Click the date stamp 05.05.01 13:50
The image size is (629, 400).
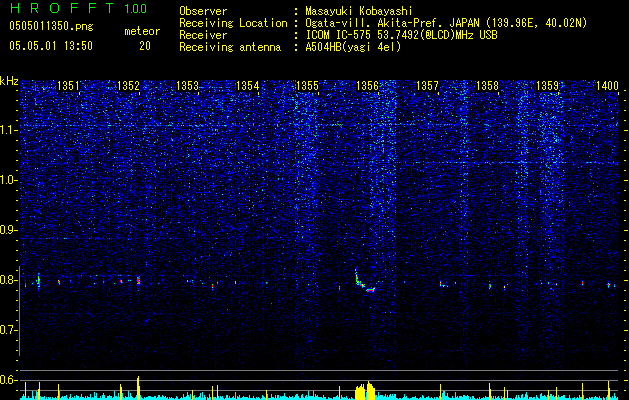click(x=51, y=46)
